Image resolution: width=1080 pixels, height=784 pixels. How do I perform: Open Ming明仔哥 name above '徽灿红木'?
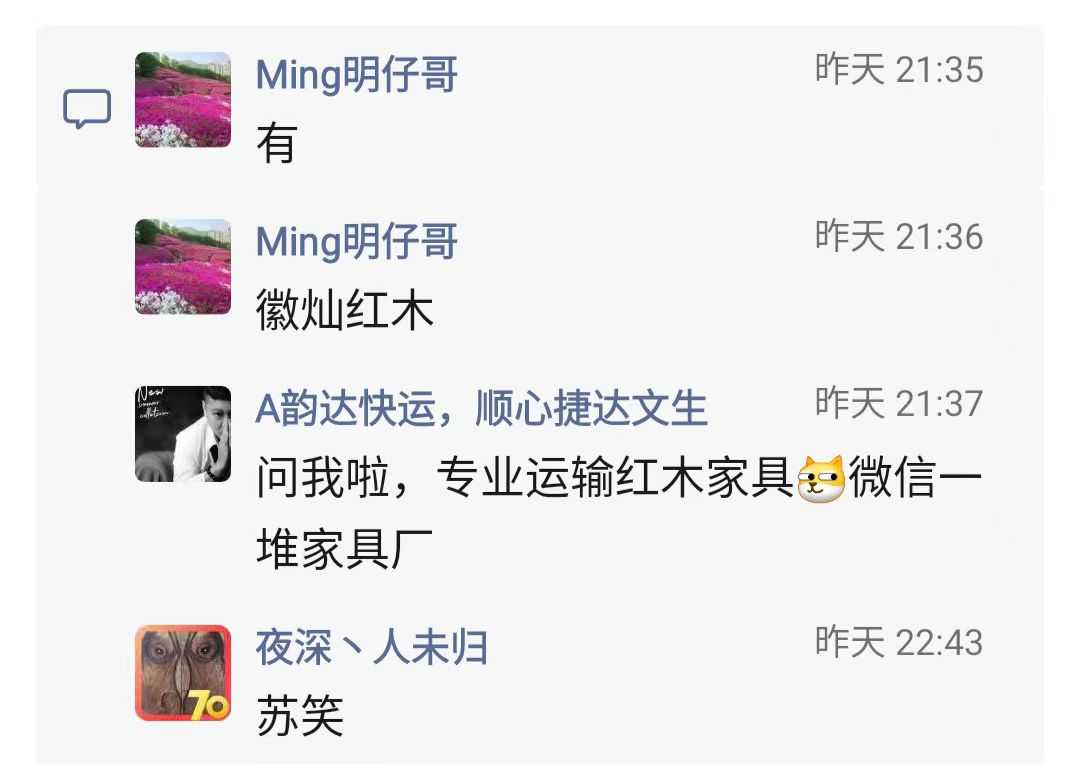(x=356, y=241)
